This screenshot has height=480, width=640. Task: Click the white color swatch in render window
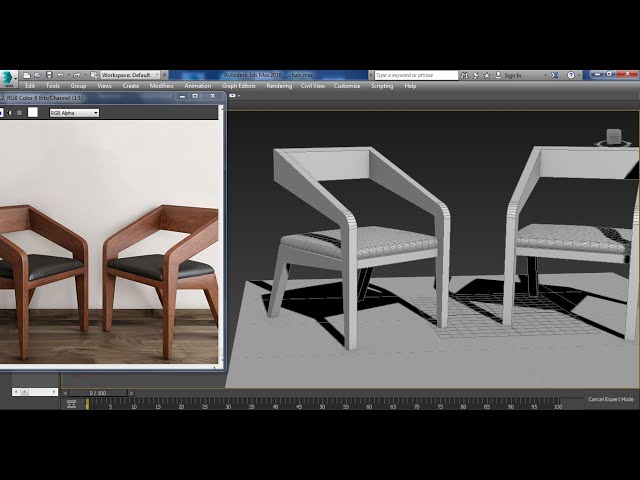pos(33,112)
